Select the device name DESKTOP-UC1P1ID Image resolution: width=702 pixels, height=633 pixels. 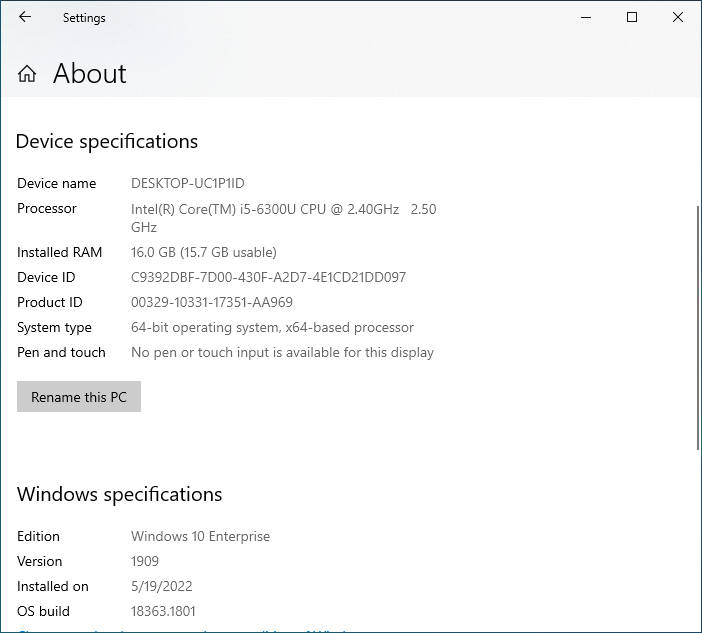point(187,183)
